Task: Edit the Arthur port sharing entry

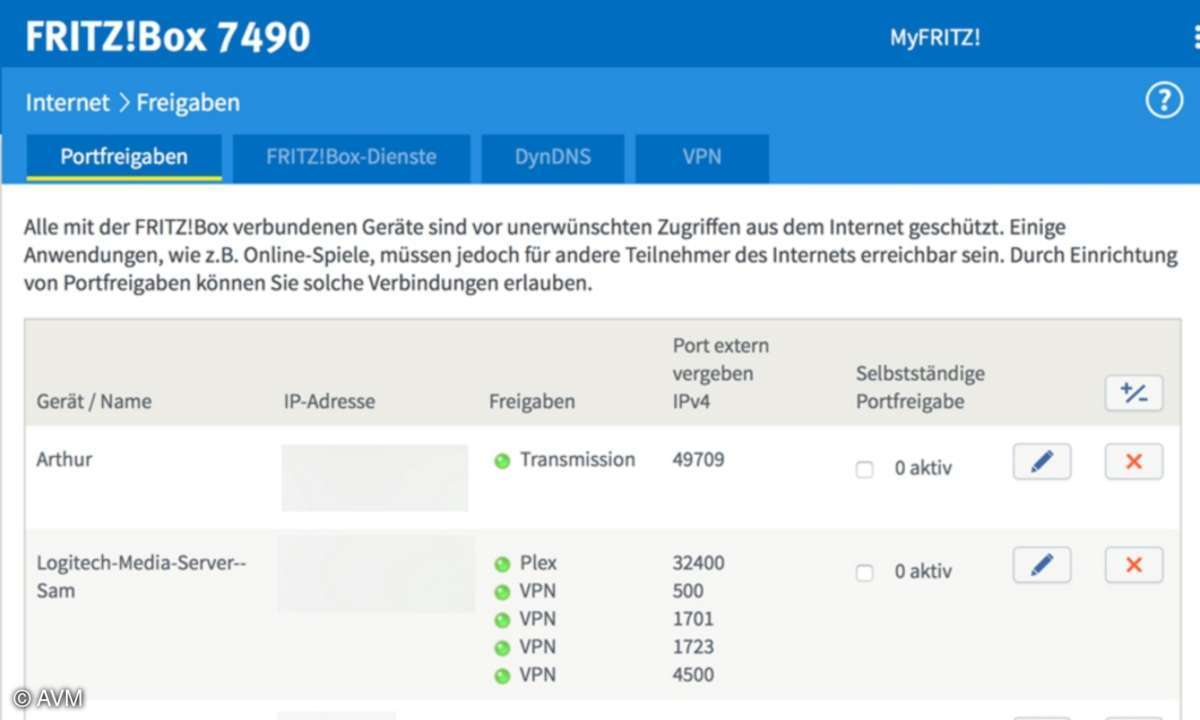Action: point(1042,461)
